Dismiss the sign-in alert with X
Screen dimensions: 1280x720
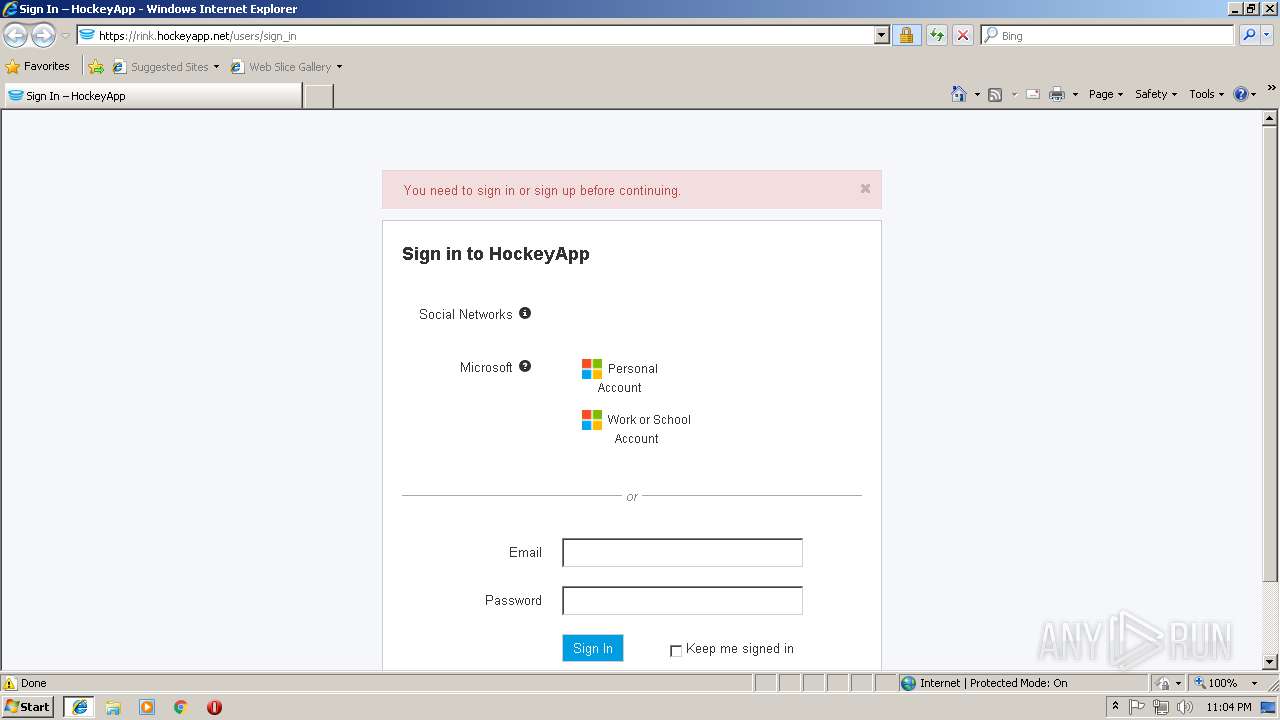[x=865, y=188]
